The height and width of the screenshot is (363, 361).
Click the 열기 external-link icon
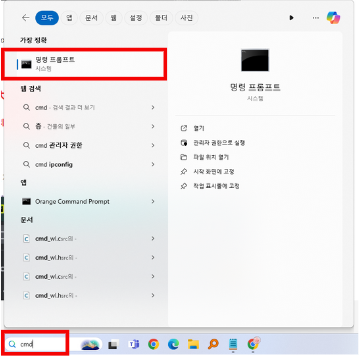pos(184,128)
